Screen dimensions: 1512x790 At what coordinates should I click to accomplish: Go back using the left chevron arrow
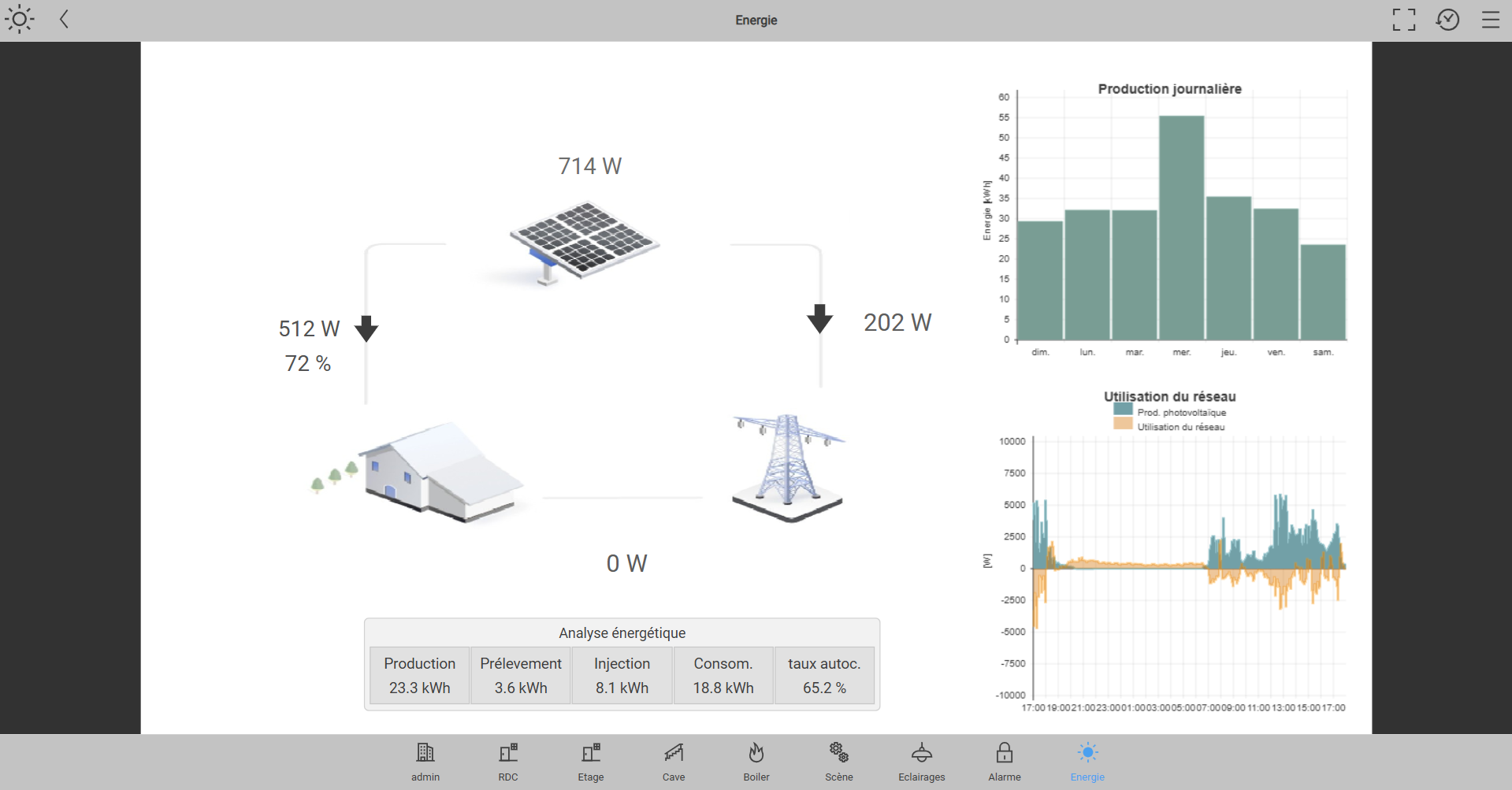pos(65,20)
